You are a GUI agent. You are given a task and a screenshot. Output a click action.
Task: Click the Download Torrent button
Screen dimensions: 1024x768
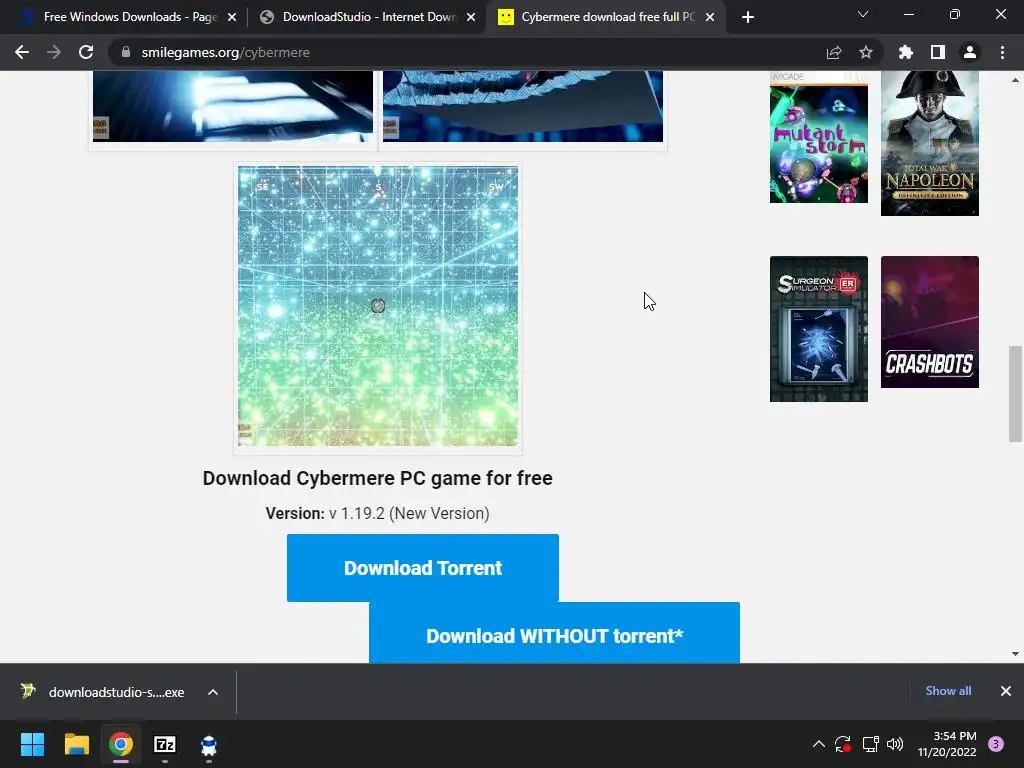pyautogui.click(x=423, y=568)
